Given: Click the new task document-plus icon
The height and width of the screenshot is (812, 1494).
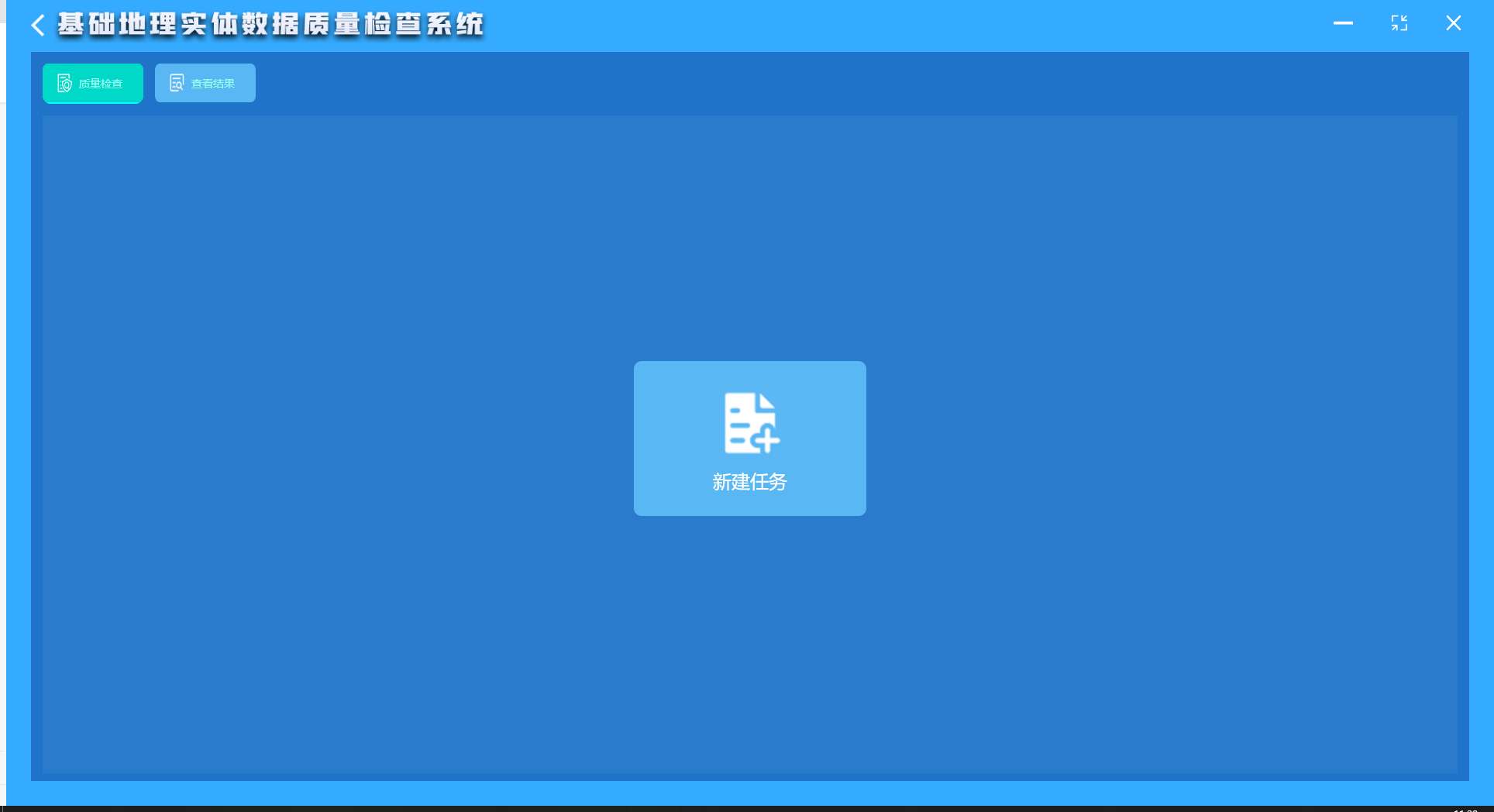Looking at the screenshot, I should tap(752, 423).
